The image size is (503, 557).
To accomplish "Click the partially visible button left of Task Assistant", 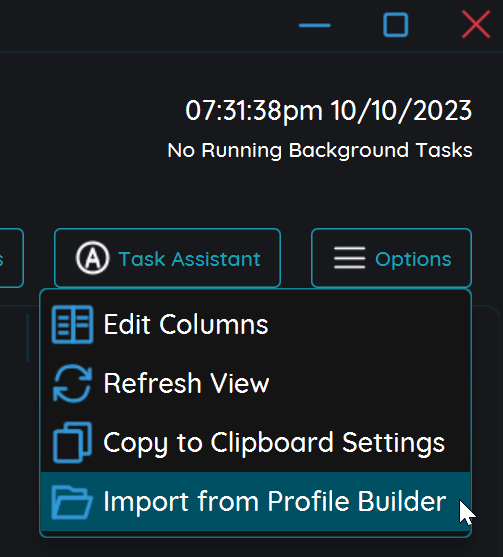I will [11, 258].
